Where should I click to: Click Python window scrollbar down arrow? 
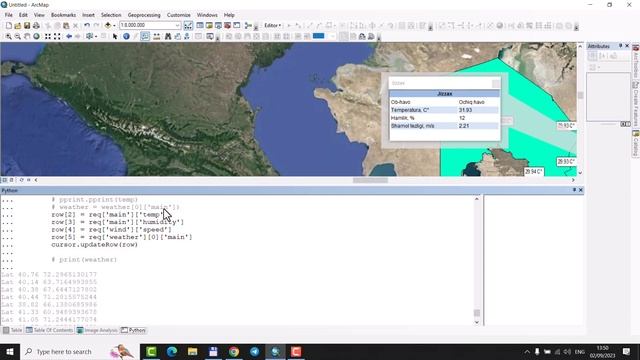[477, 322]
